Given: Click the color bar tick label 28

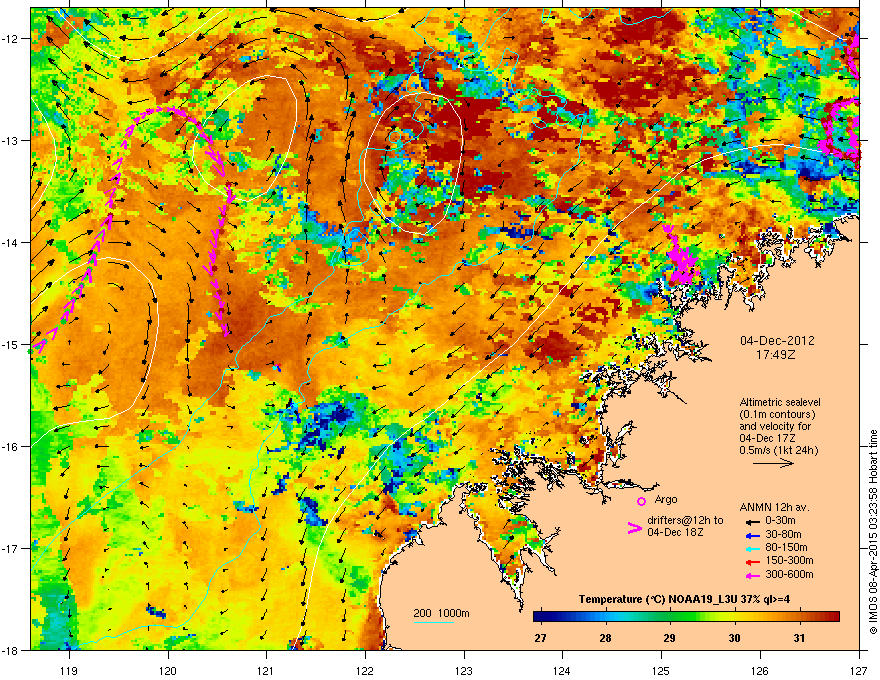Looking at the screenshot, I should pos(605,638).
